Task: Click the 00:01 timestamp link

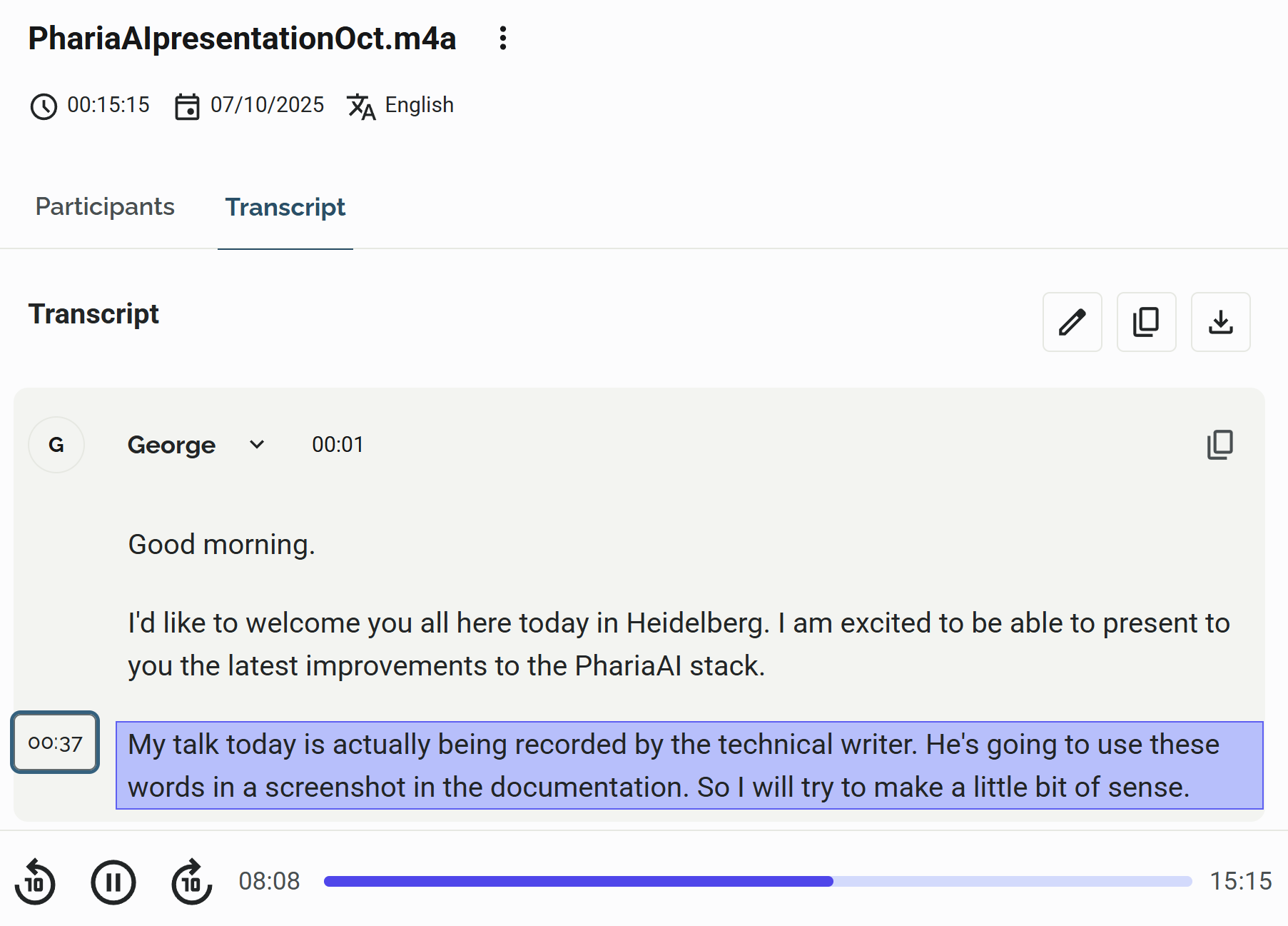Action: pyautogui.click(x=338, y=444)
